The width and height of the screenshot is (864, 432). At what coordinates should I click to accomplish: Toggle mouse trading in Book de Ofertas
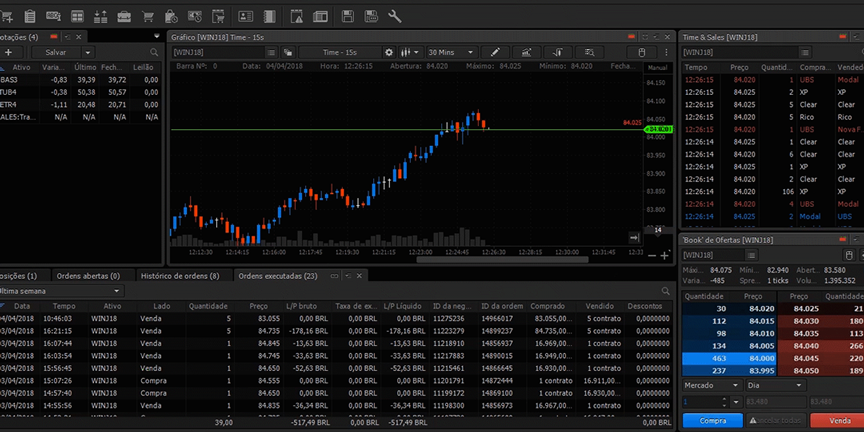pyautogui.click(x=849, y=255)
